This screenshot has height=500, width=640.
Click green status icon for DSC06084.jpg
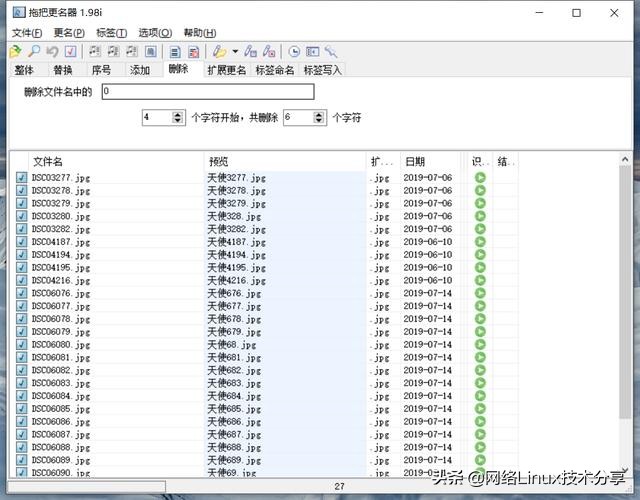coord(480,396)
